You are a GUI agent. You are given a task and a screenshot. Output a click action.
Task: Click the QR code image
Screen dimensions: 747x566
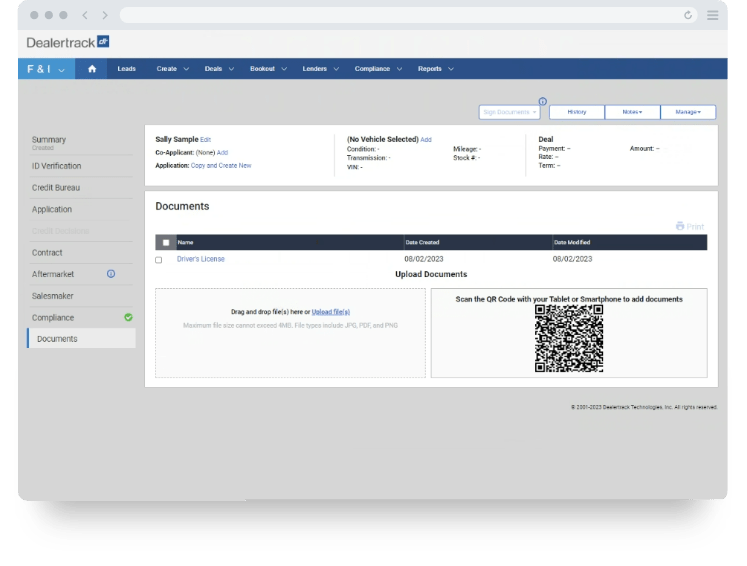(569, 338)
